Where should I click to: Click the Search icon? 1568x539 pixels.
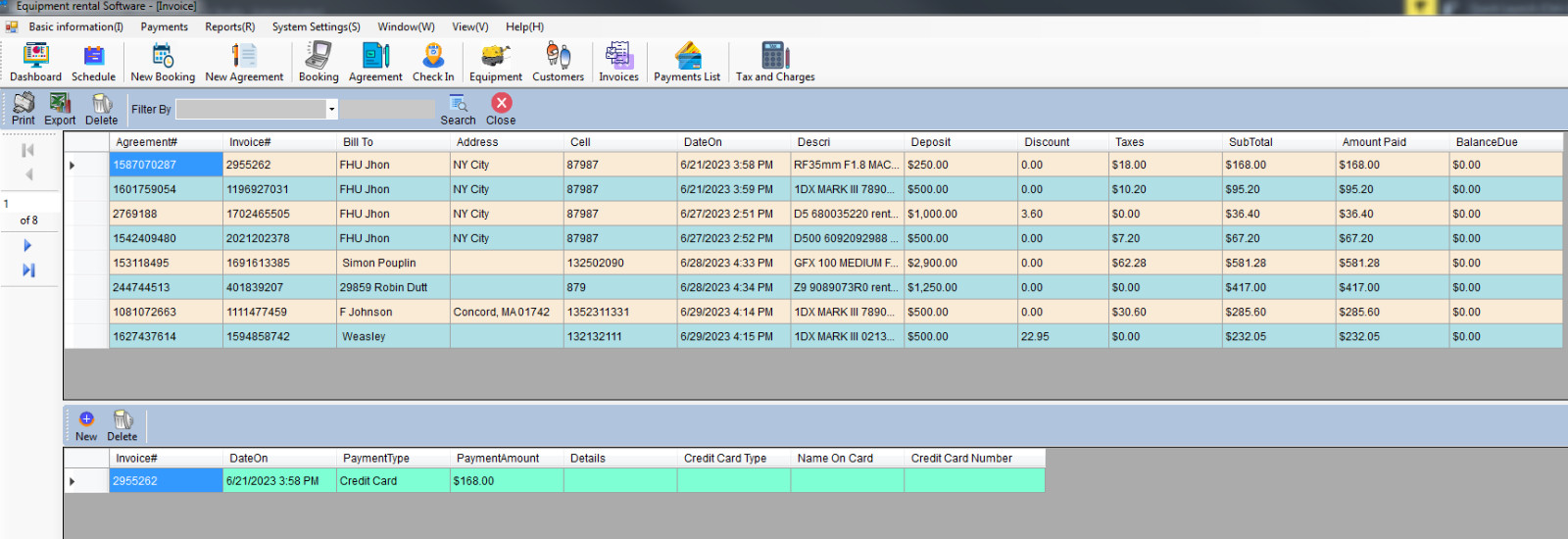pyautogui.click(x=458, y=109)
